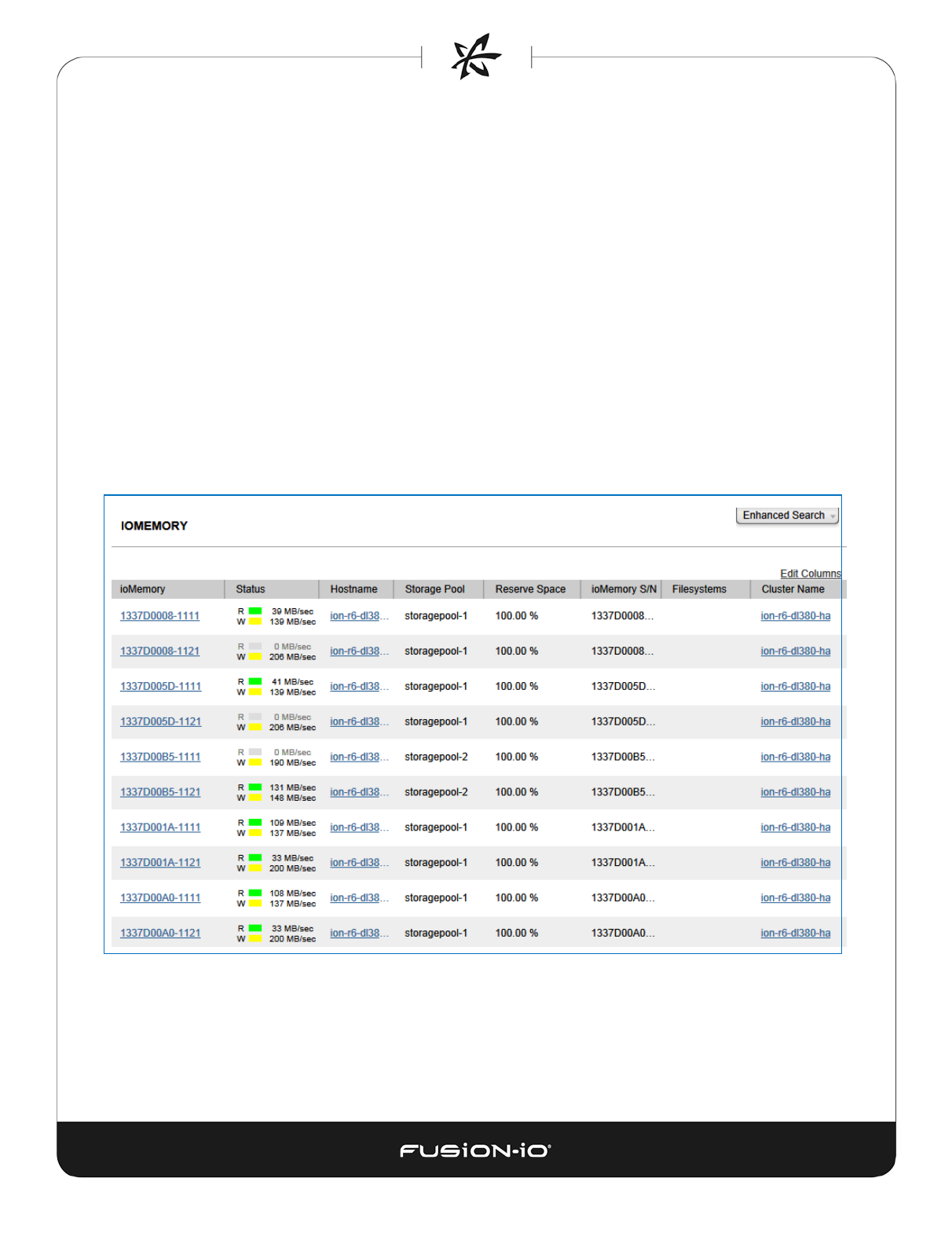Click gray read indicator in 1337D005D-1121 row
Screen dimensions: 952x1233
pyautogui.click(x=255, y=717)
